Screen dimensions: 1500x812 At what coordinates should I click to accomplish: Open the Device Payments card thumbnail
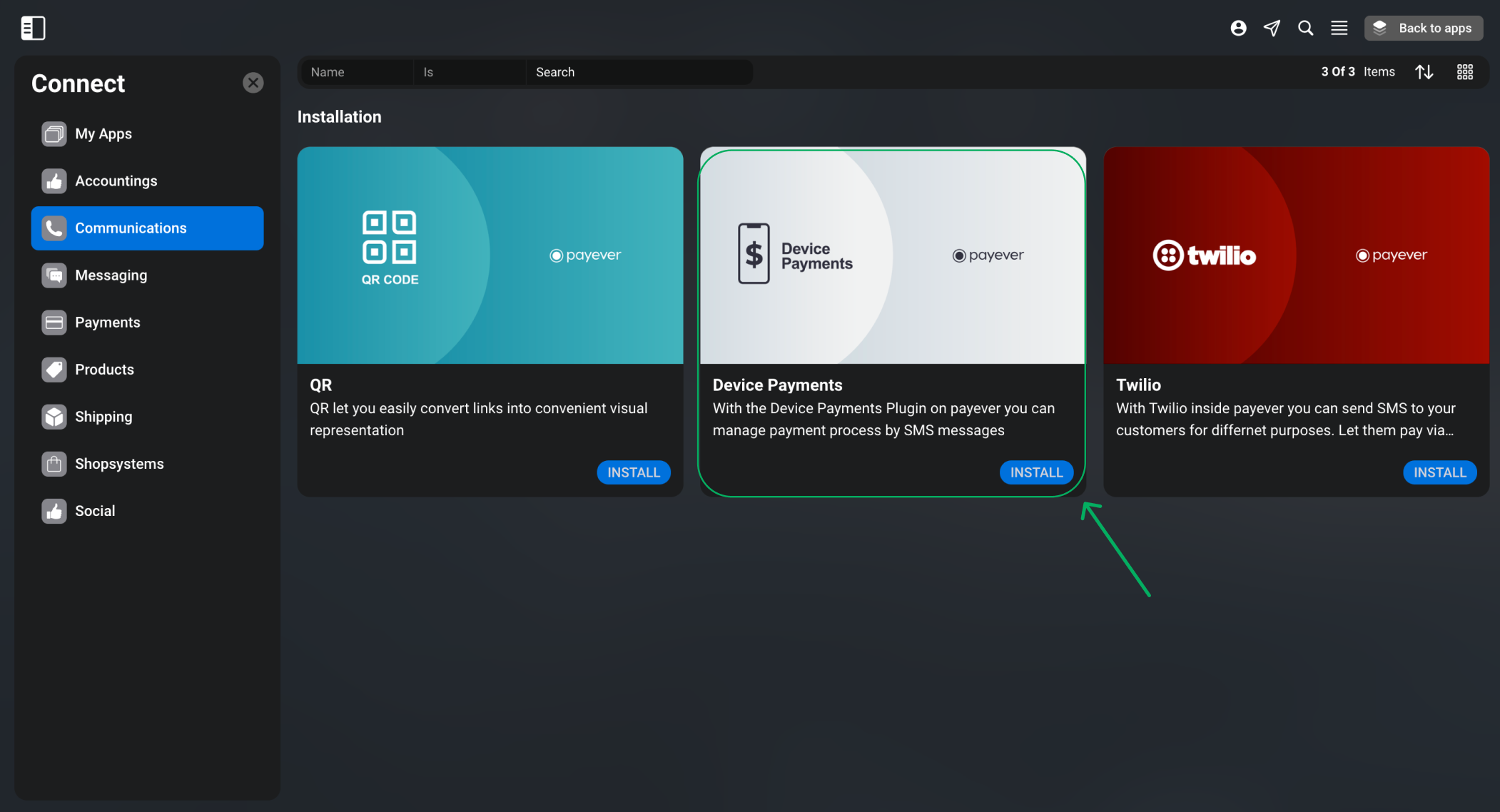tap(893, 255)
